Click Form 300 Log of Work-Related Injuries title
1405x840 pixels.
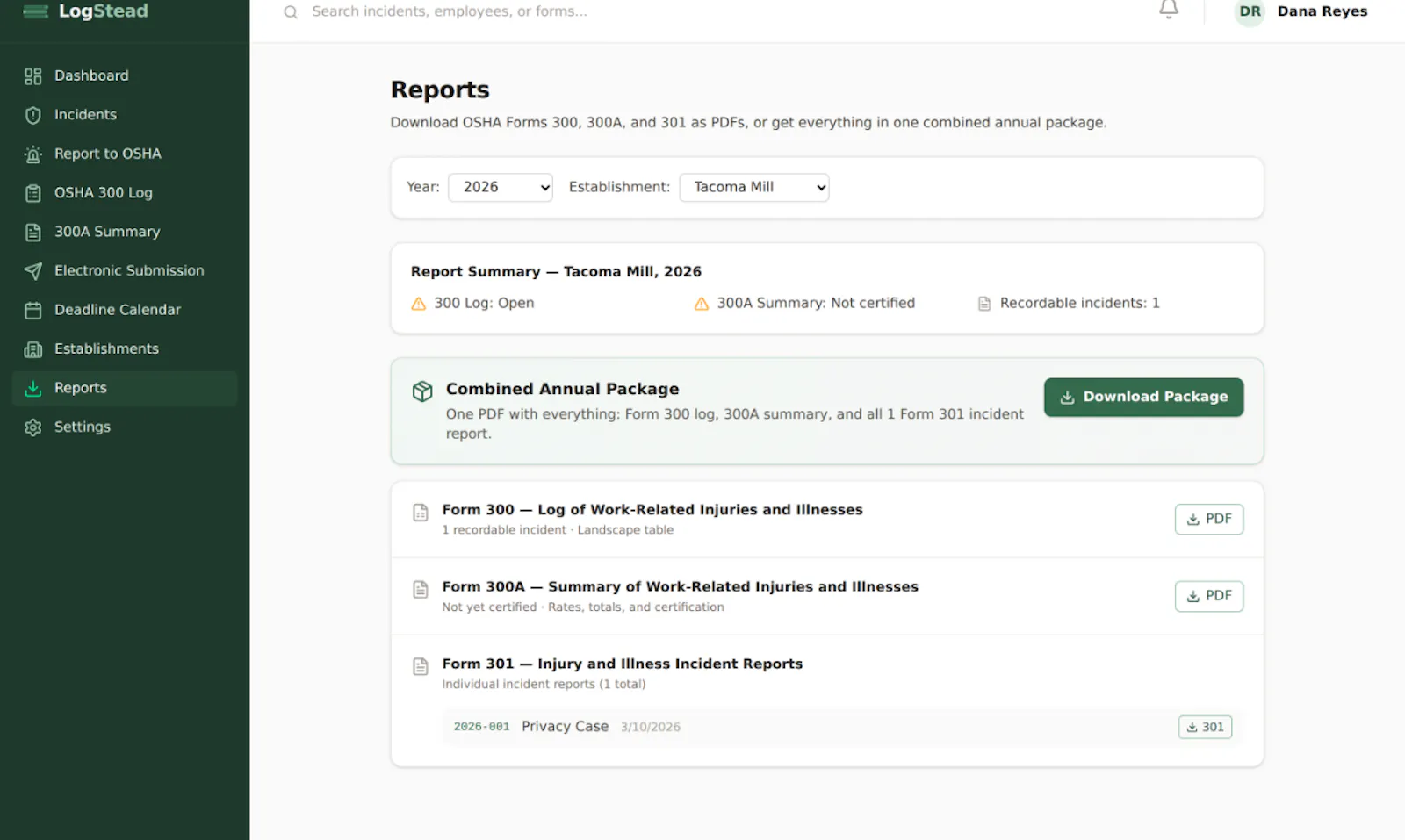click(652, 510)
